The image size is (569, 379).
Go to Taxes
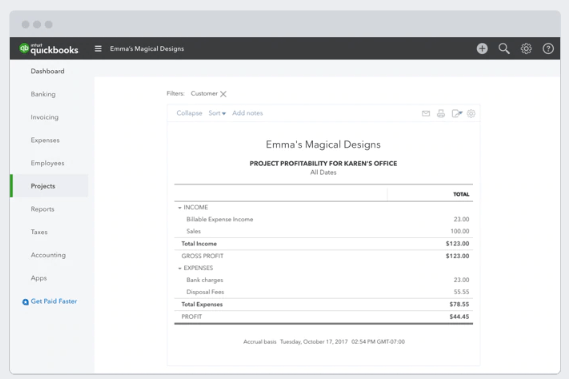[x=39, y=232]
